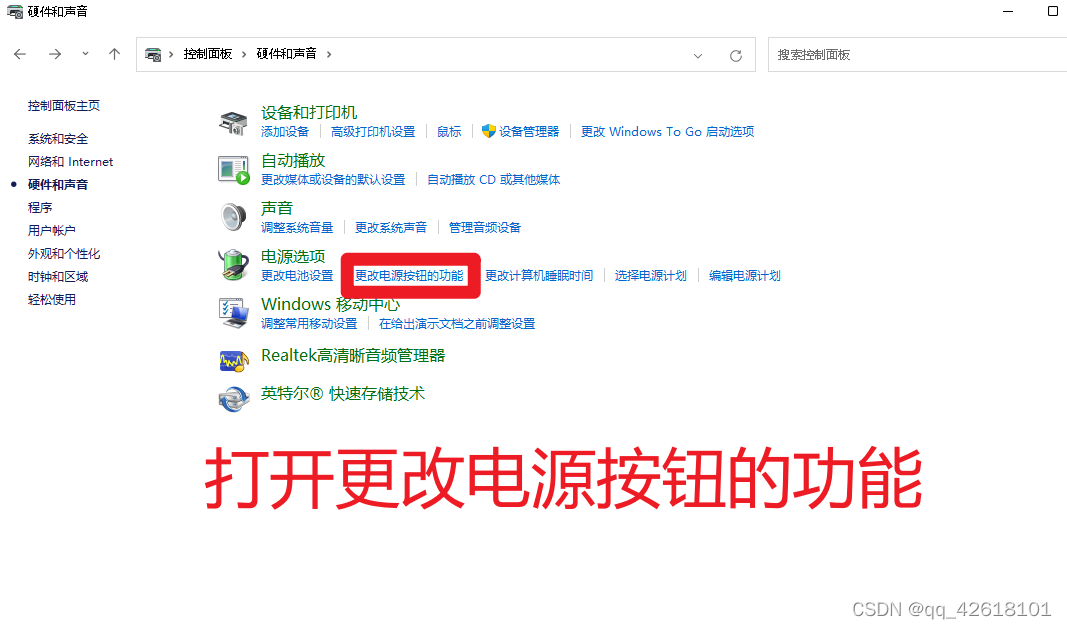The width and height of the screenshot is (1067, 629).
Task: Refresh the control panel view
Action: (x=736, y=56)
